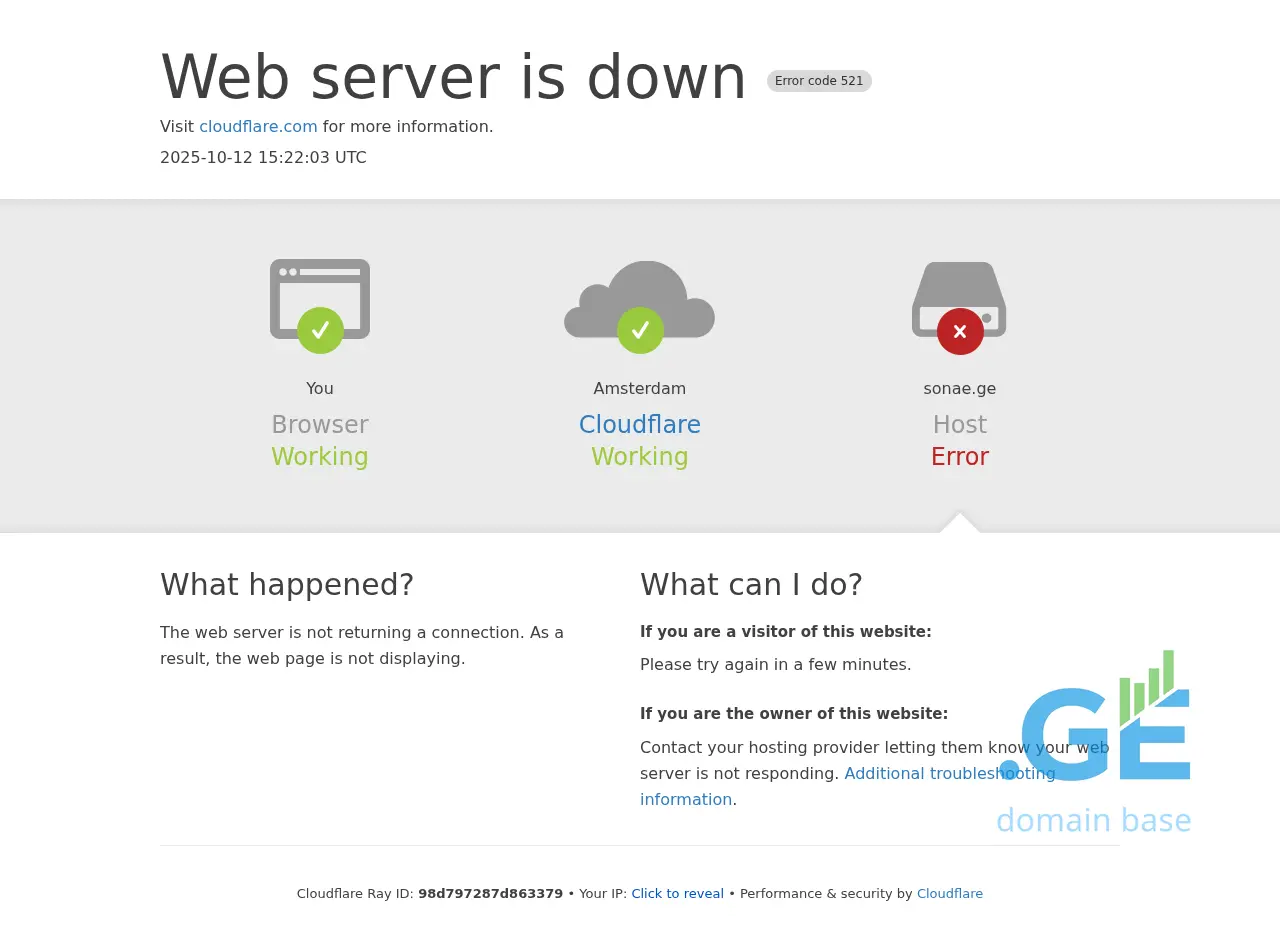Open Additional troubleshooting information link
Viewport: 1280px width, 941px height.
tap(848, 786)
